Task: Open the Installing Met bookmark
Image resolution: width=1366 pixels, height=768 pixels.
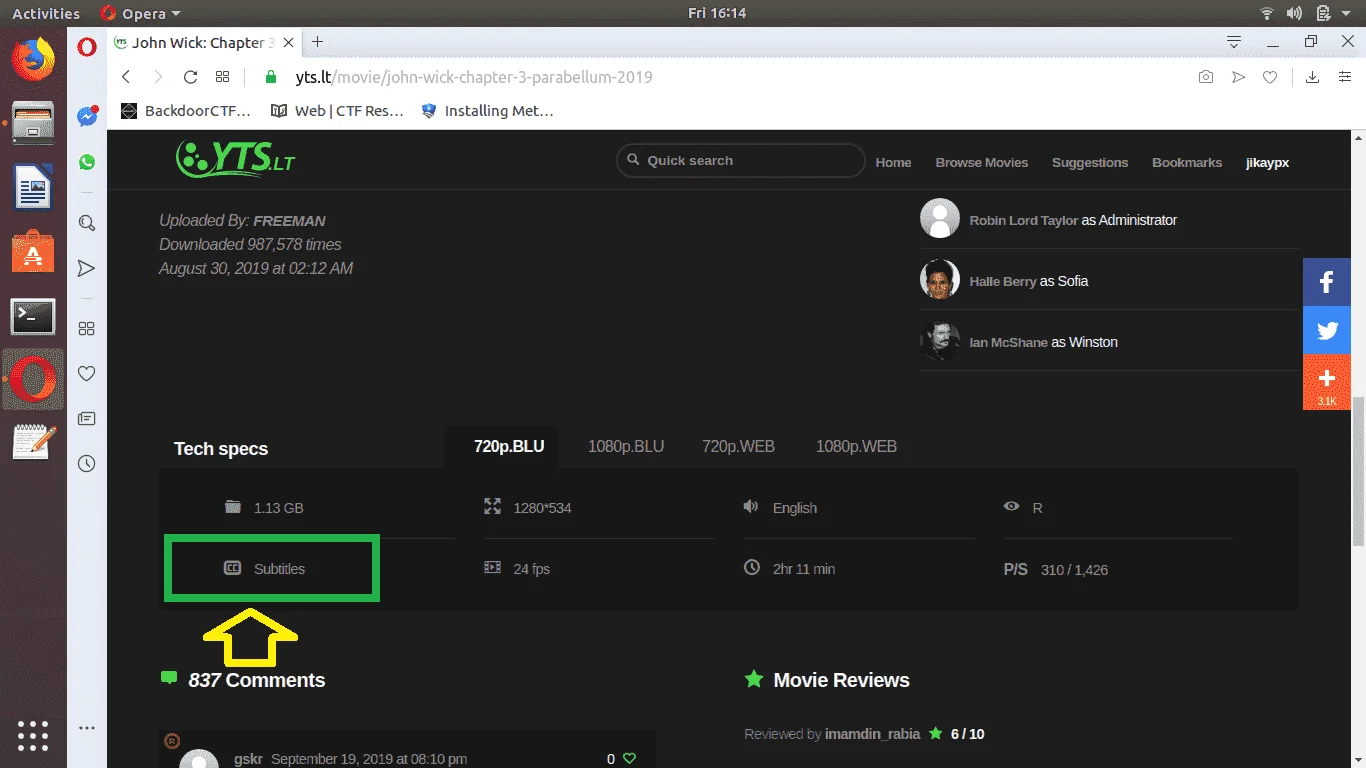Action: [x=488, y=111]
